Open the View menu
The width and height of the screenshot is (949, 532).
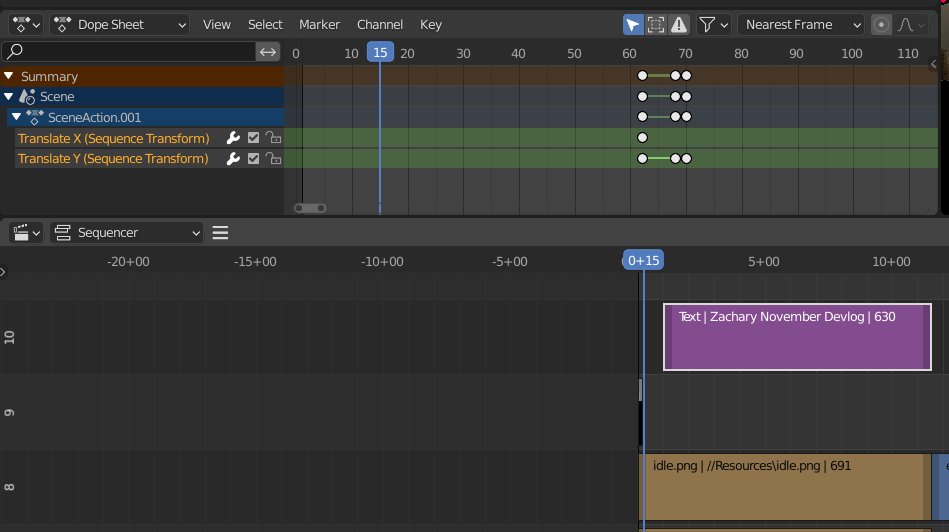[x=217, y=25]
